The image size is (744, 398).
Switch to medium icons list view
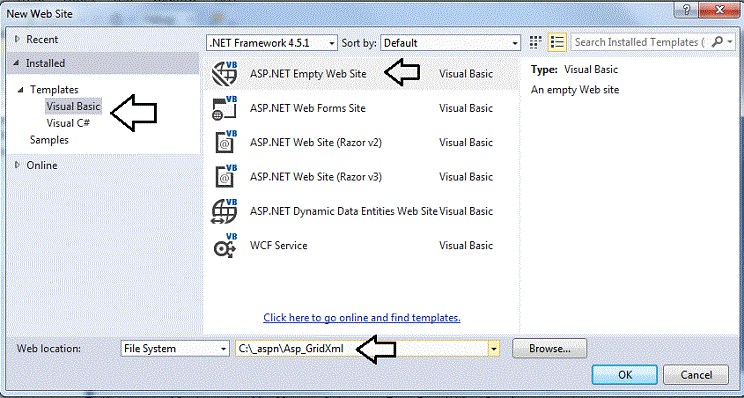tap(557, 42)
